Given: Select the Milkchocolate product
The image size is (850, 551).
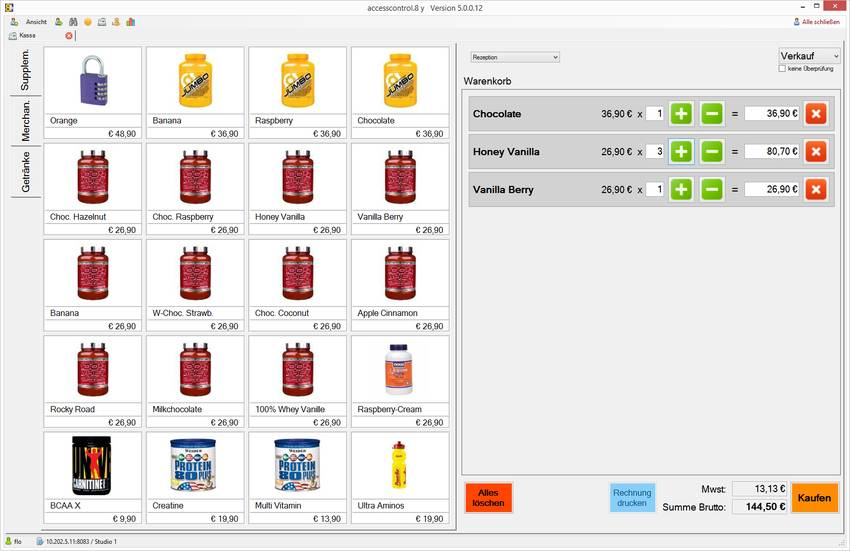Looking at the screenshot, I should point(195,382).
